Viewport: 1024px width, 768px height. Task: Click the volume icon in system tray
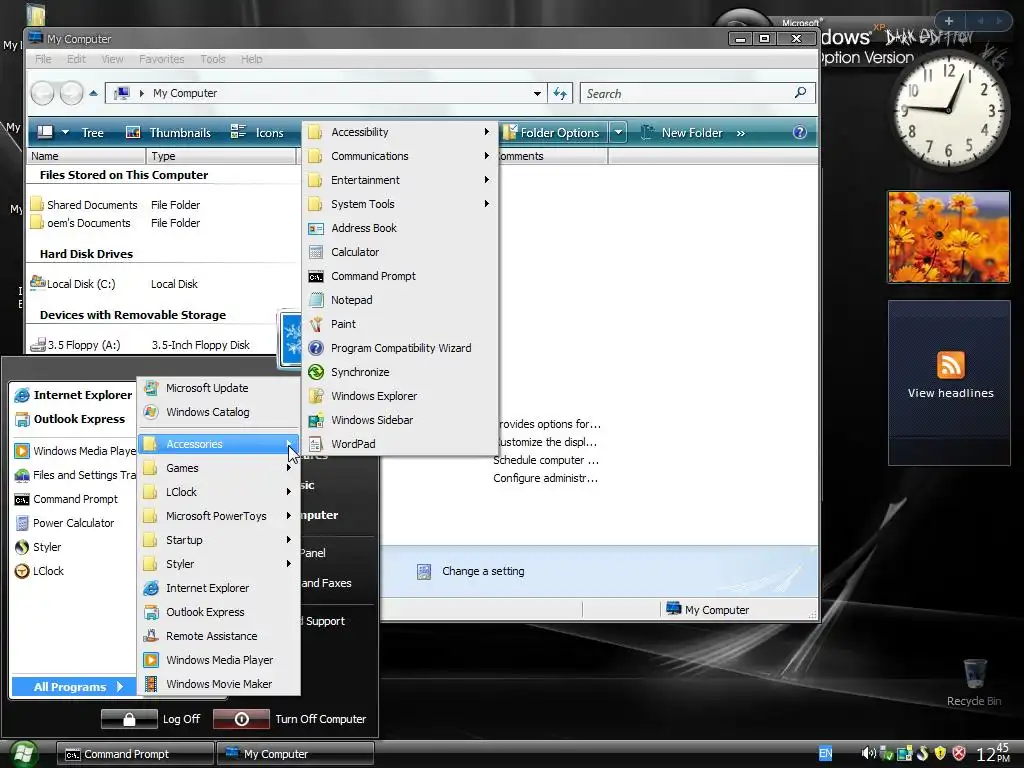tap(867, 754)
